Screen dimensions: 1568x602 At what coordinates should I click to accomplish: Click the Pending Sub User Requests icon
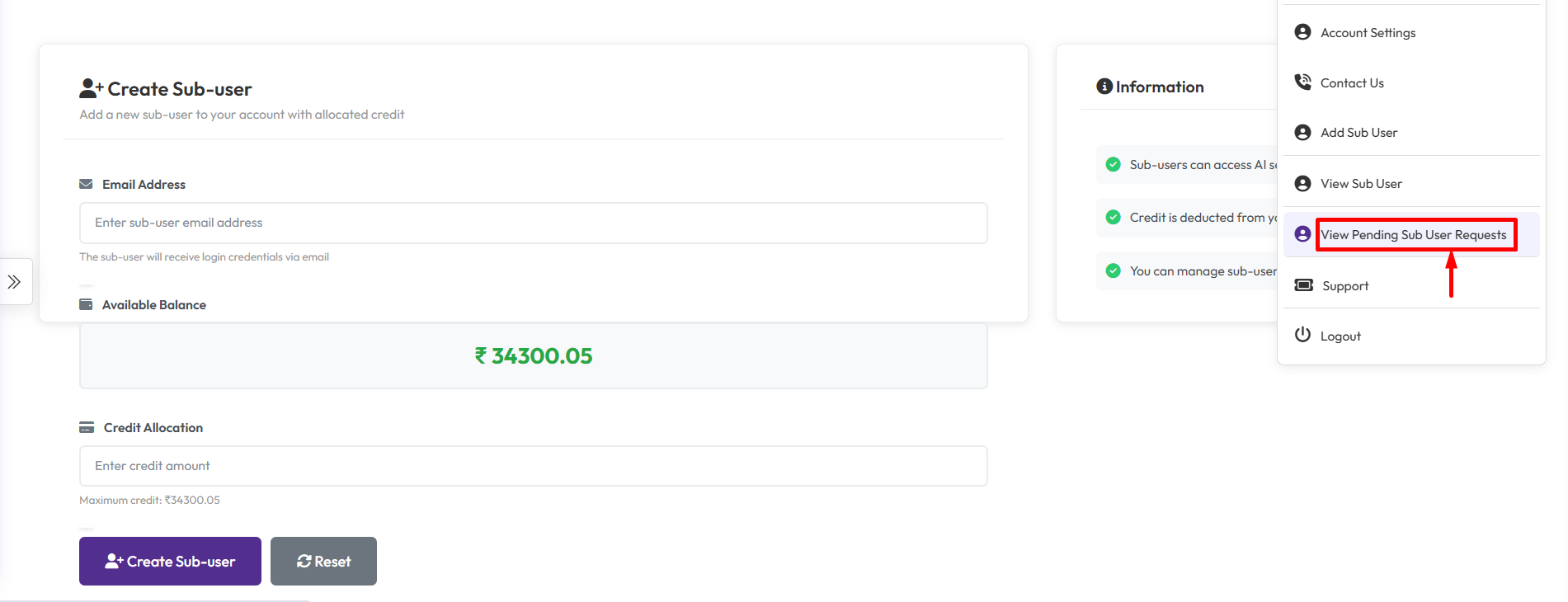tap(1302, 234)
